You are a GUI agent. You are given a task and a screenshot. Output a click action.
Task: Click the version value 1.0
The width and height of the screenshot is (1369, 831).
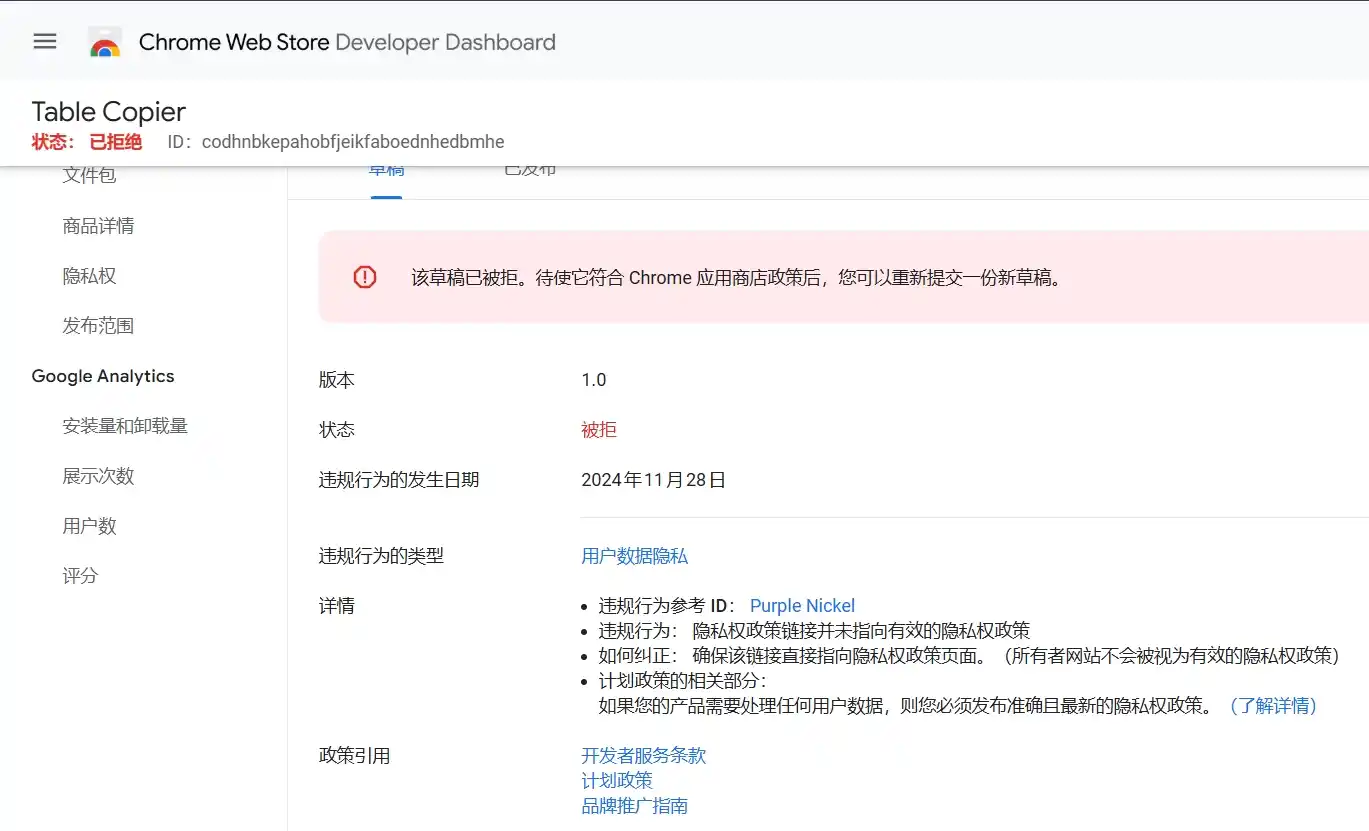click(594, 380)
